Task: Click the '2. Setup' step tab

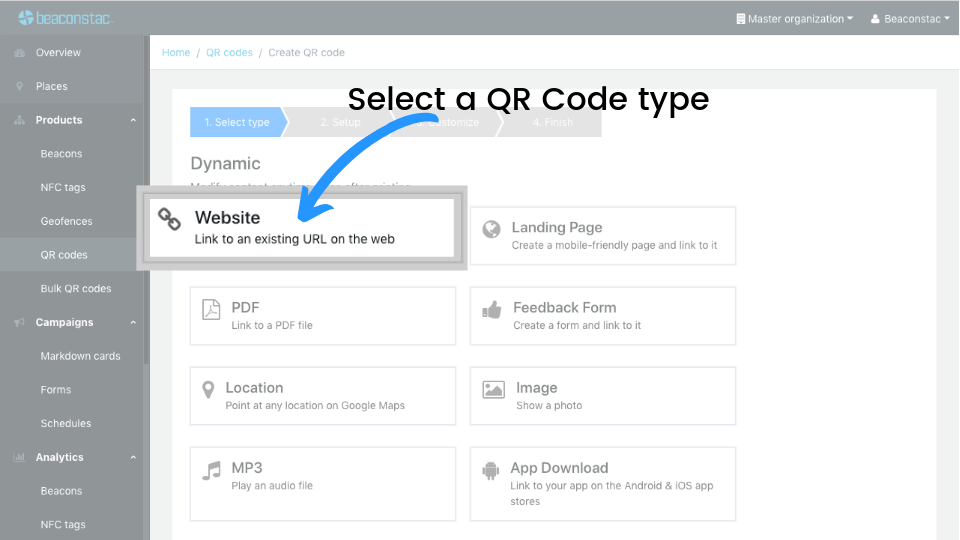Action: pyautogui.click(x=340, y=122)
